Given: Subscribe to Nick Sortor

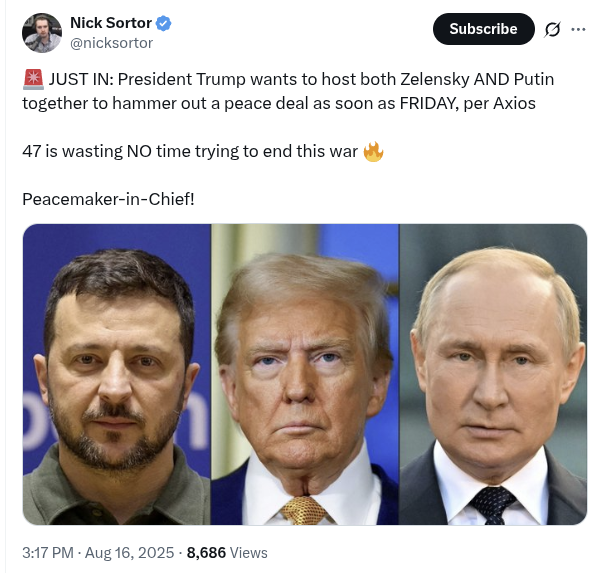Looking at the screenshot, I should coord(483,29).
